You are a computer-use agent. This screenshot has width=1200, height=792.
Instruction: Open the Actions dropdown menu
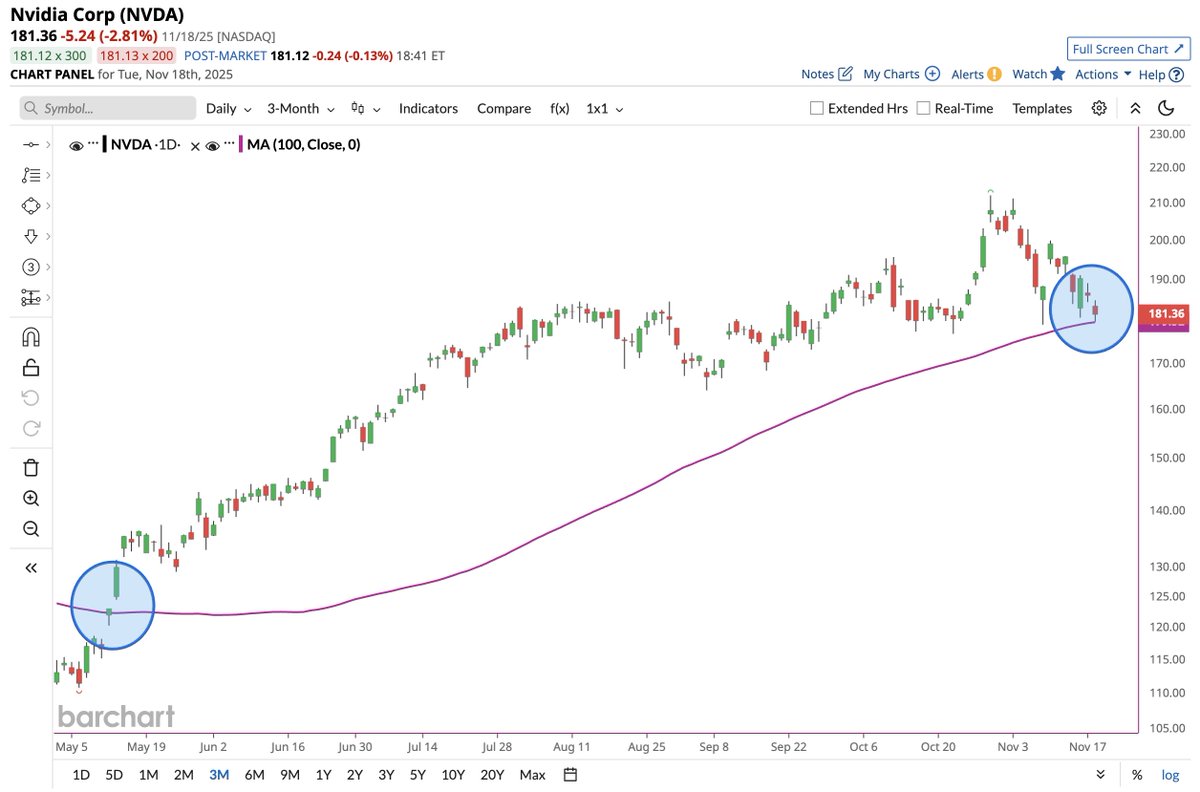pyautogui.click(x=1103, y=74)
